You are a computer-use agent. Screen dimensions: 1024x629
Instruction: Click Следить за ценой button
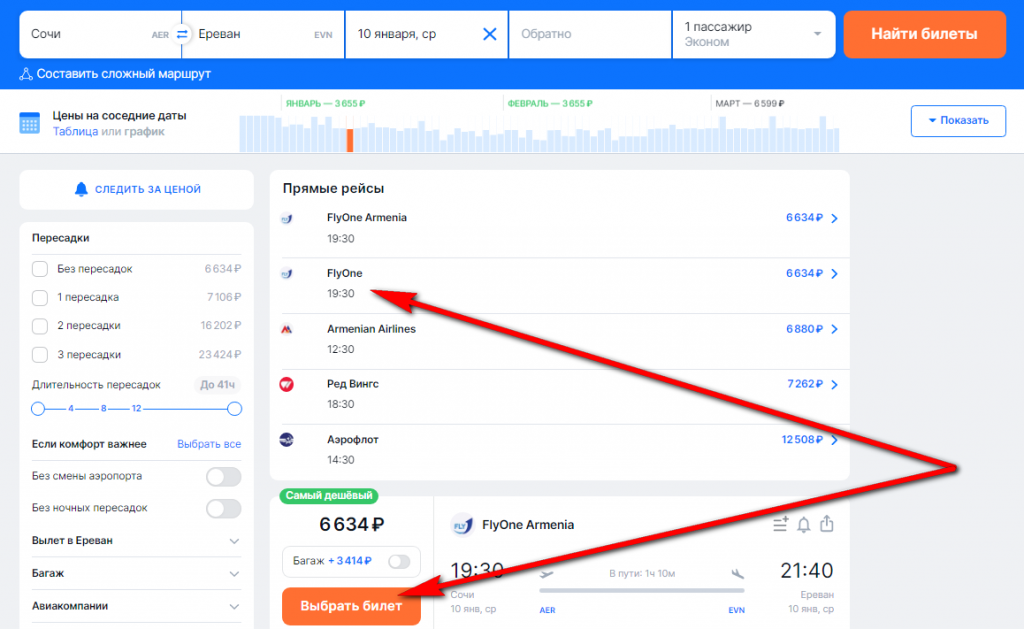pos(136,189)
